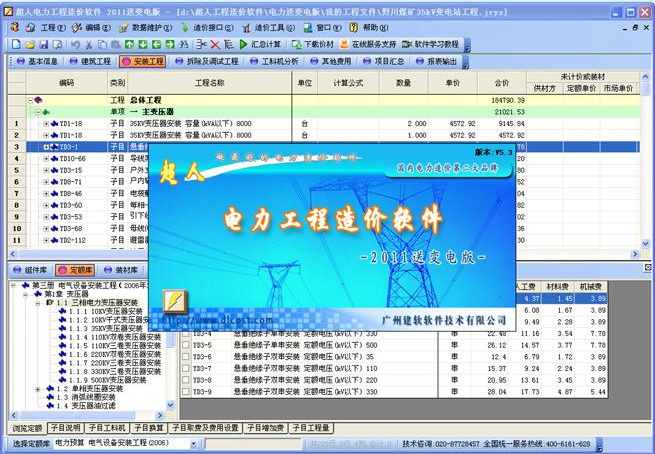Viewport: 655px width, 454px height.
Task: Click the green Move Down arrow icon
Action: click(143, 44)
